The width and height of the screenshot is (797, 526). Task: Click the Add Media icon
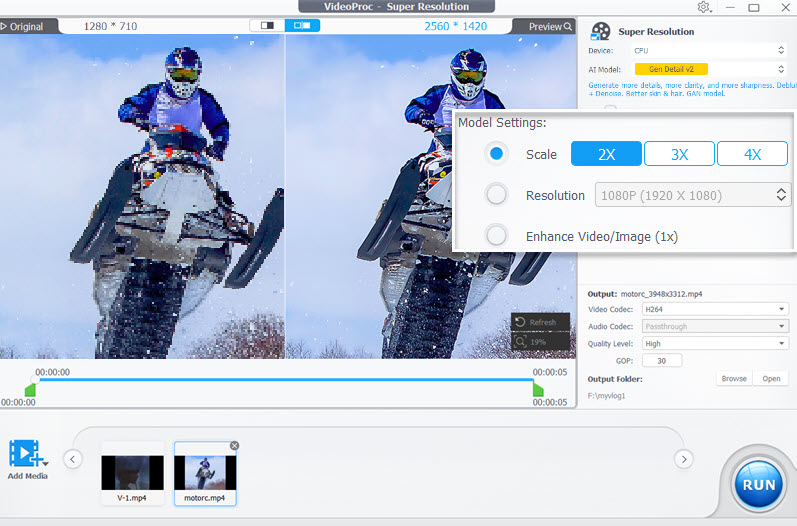tap(26, 455)
